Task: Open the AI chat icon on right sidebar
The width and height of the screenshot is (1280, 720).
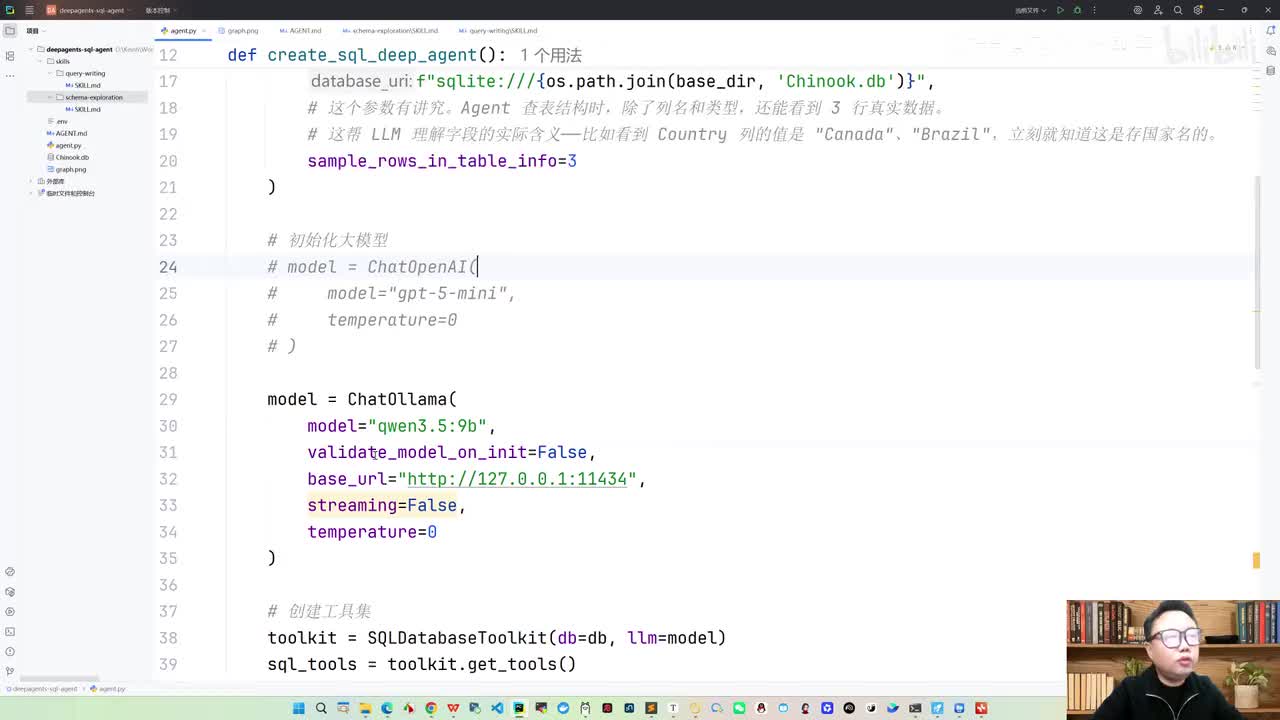Action: pos(1270,52)
